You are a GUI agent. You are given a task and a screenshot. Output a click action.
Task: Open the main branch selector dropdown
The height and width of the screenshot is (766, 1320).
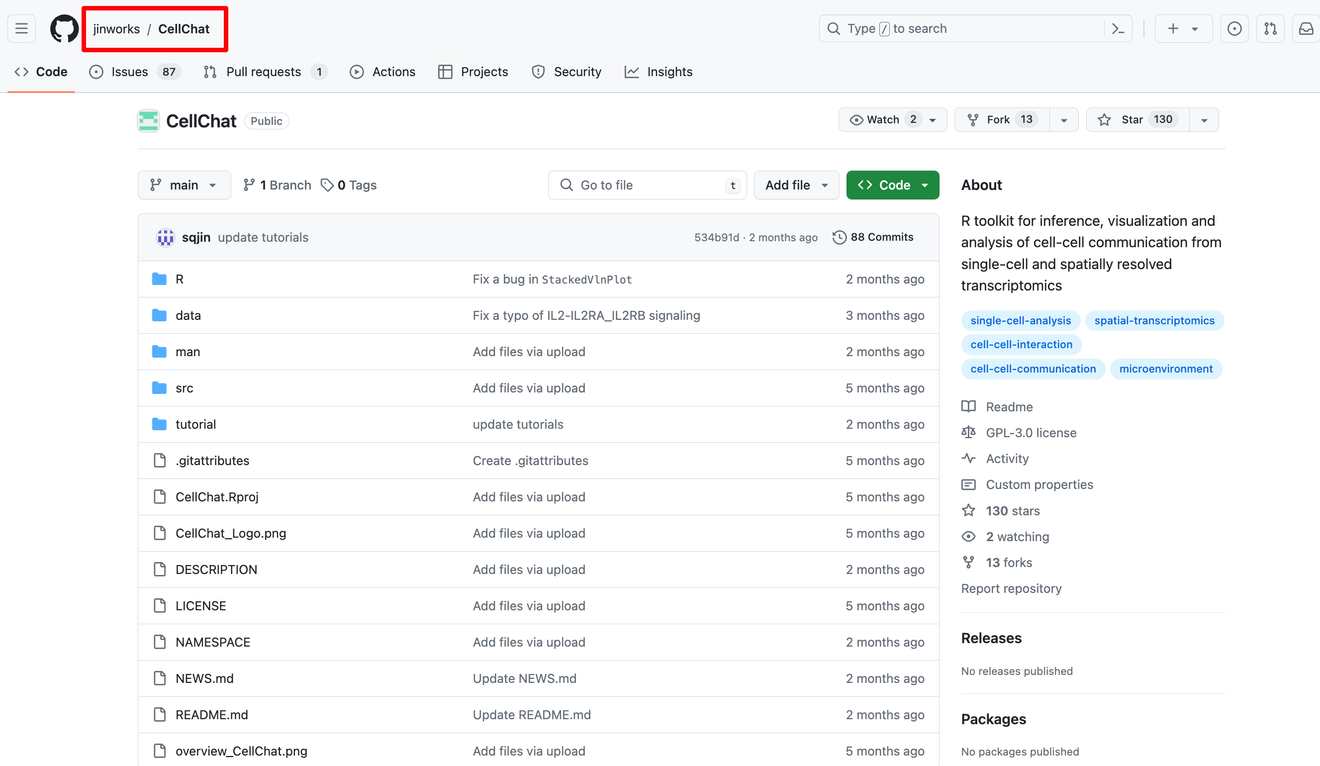[184, 185]
